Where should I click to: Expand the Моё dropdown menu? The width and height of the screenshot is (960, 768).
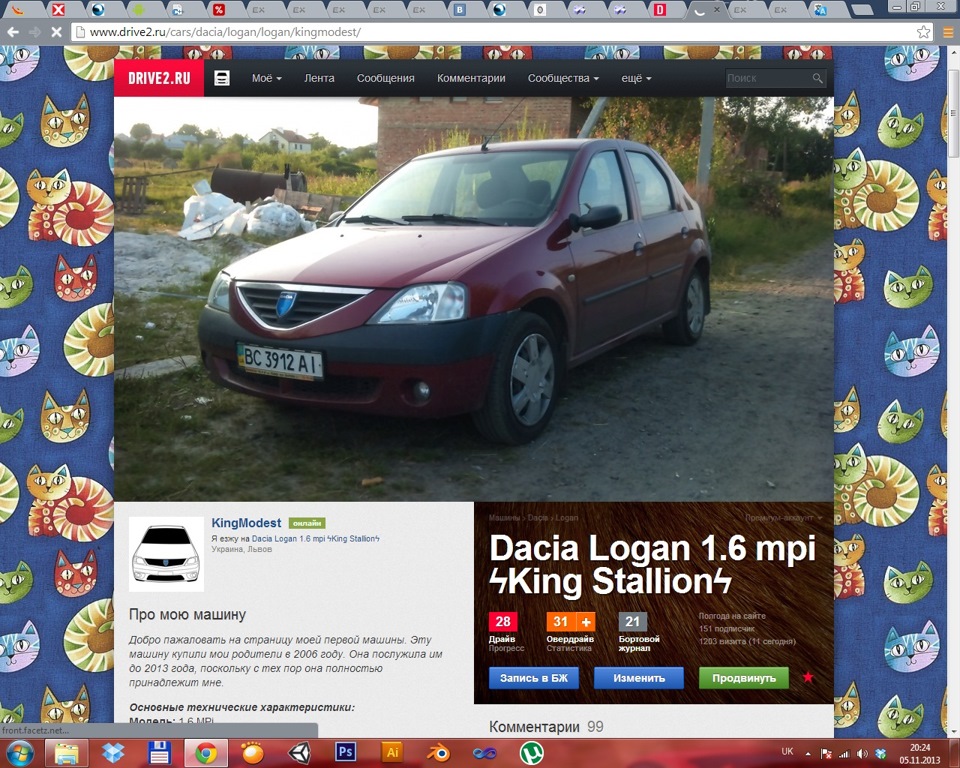click(x=266, y=78)
